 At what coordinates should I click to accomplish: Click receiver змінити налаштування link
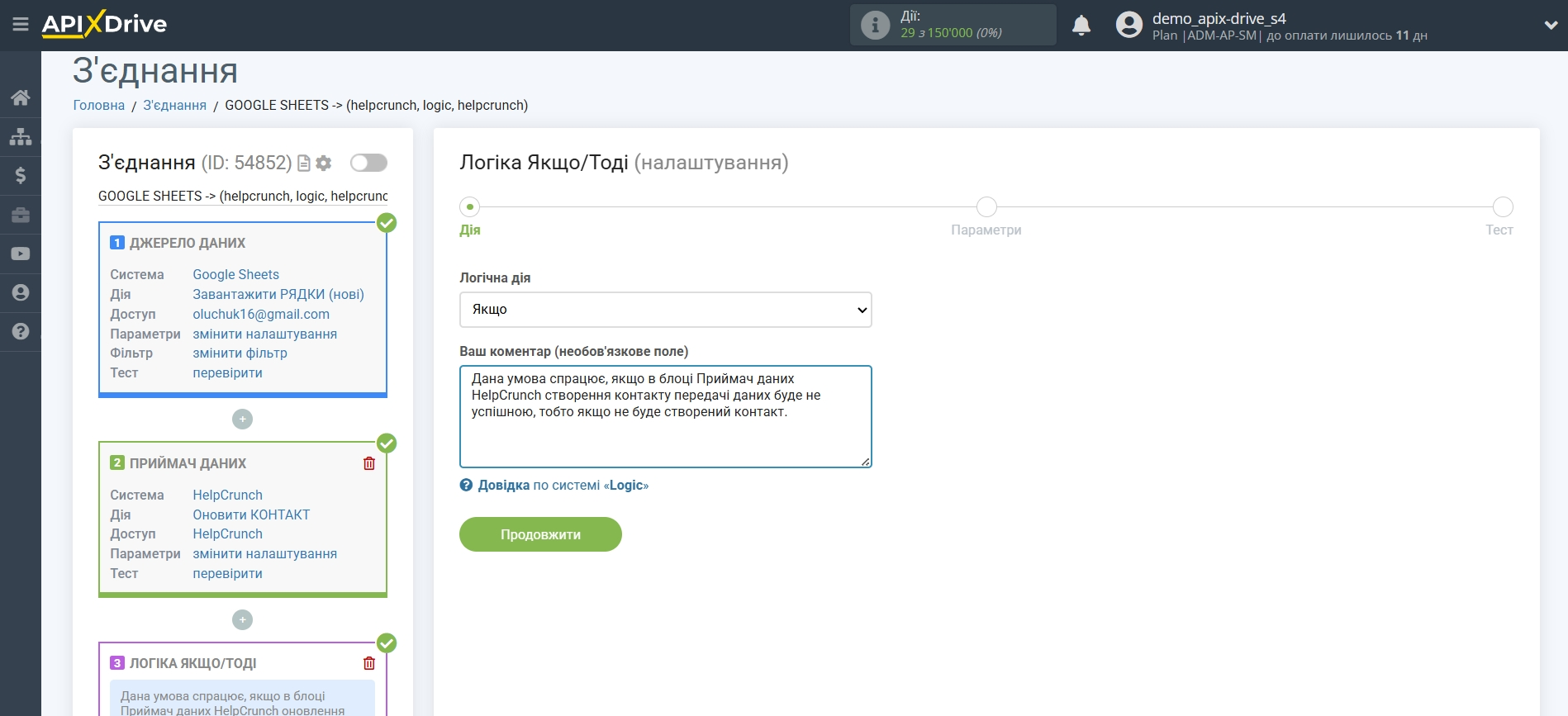[x=265, y=554]
